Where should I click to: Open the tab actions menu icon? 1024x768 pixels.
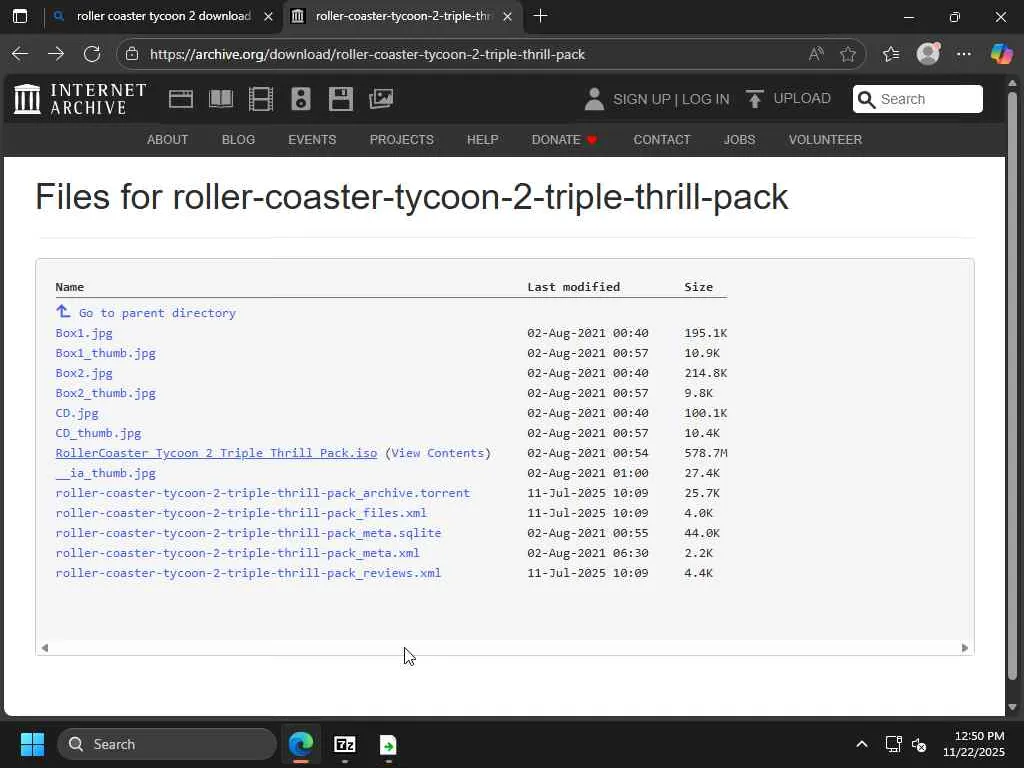[20, 16]
